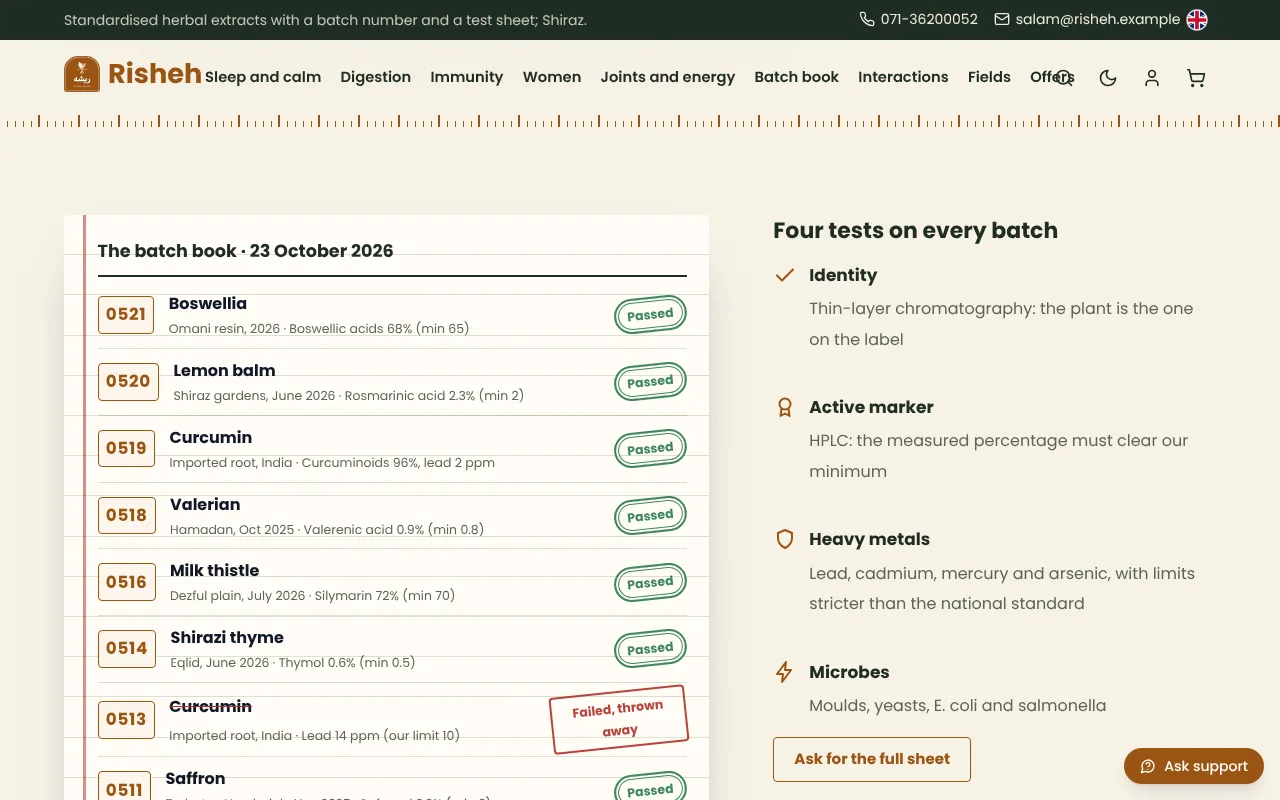
Task: Toggle dark mode with the moon icon
Action: point(1108,78)
